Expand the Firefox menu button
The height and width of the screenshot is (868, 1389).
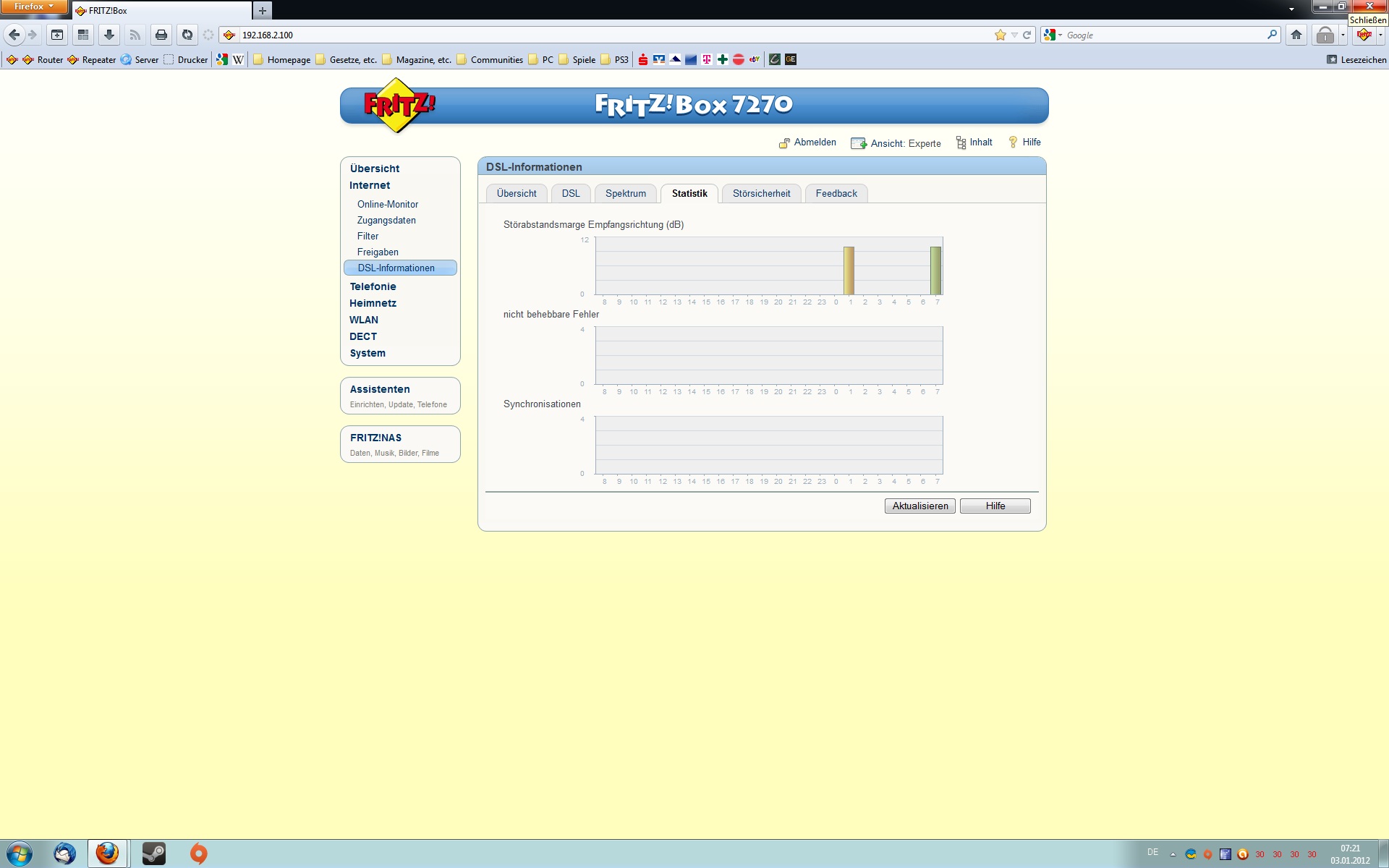34,7
